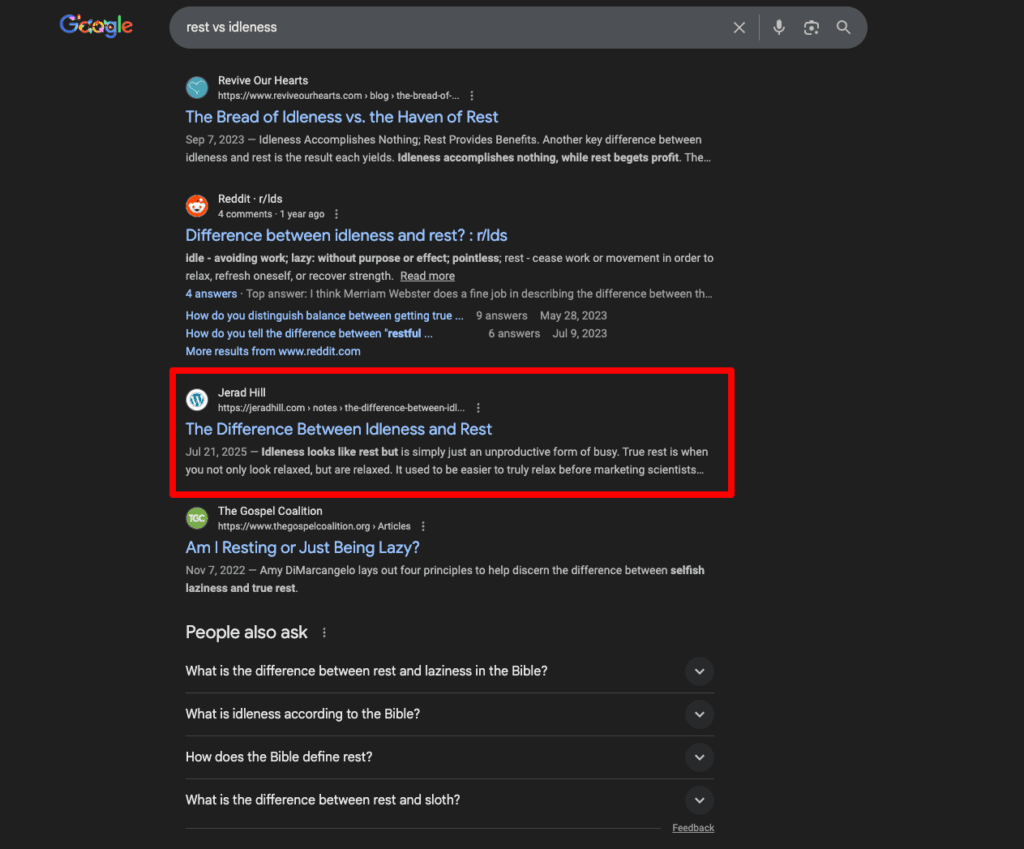Click the Google logo
The width and height of the screenshot is (1024, 849).
tap(95, 26)
